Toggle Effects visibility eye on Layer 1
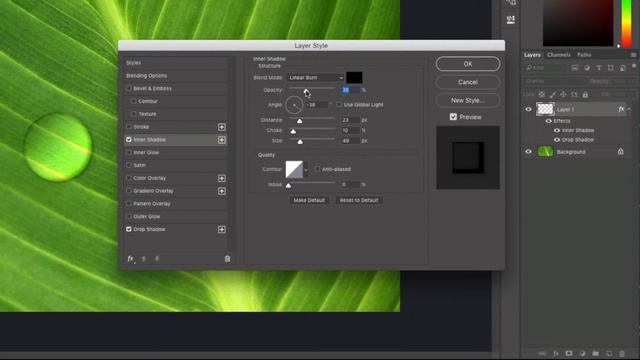The height and width of the screenshot is (360, 640). [549, 121]
